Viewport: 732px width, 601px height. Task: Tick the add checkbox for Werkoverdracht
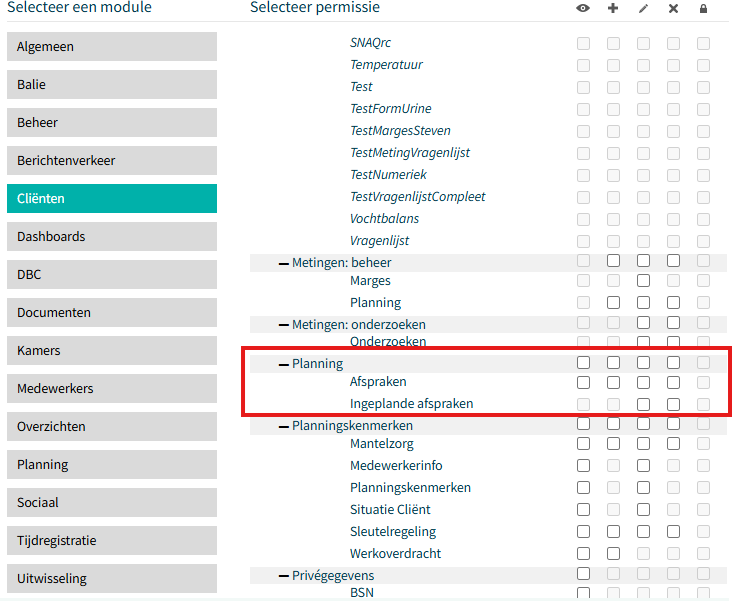pyautogui.click(x=613, y=553)
